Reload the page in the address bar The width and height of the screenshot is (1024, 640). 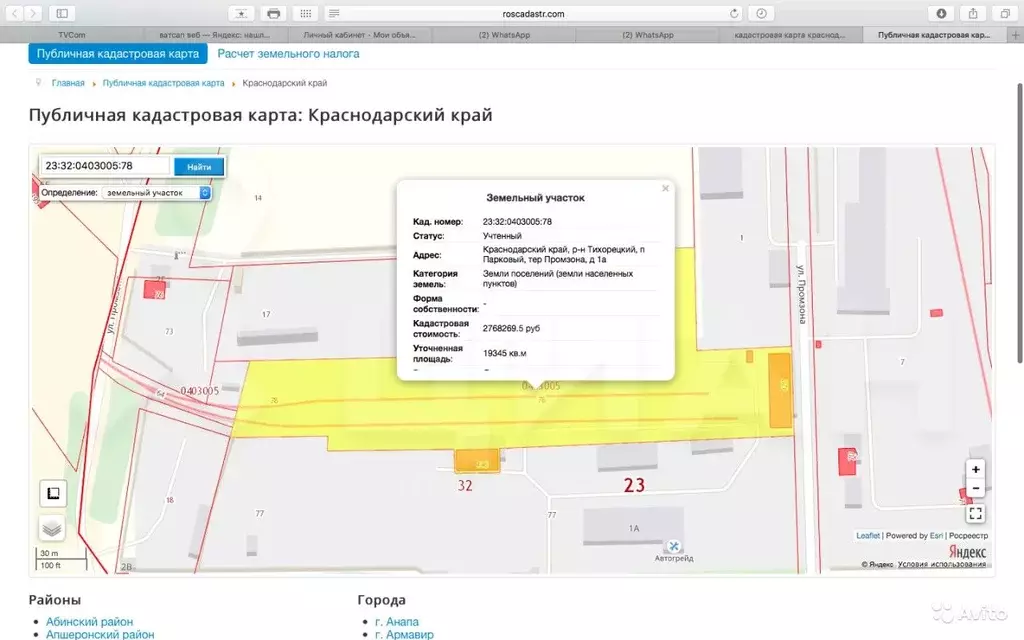(x=734, y=14)
